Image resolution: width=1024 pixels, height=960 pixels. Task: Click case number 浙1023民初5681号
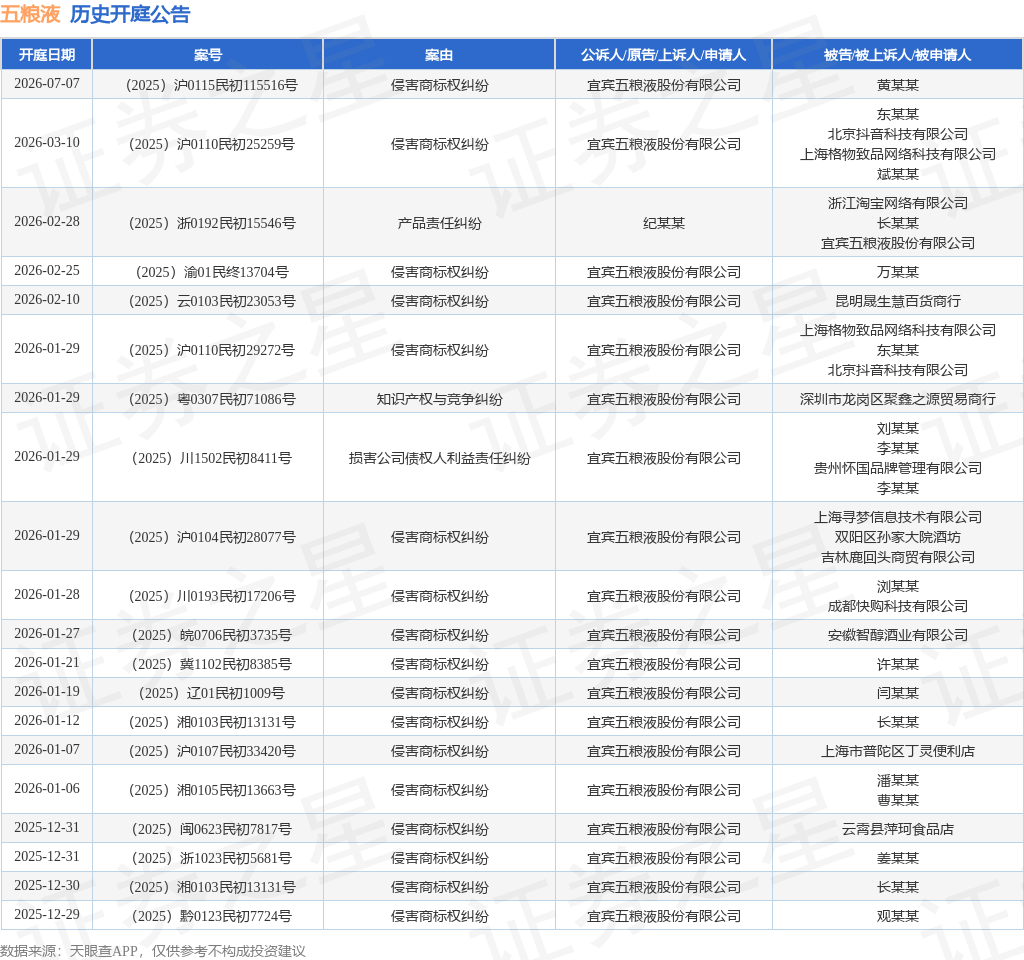pyautogui.click(x=212, y=858)
